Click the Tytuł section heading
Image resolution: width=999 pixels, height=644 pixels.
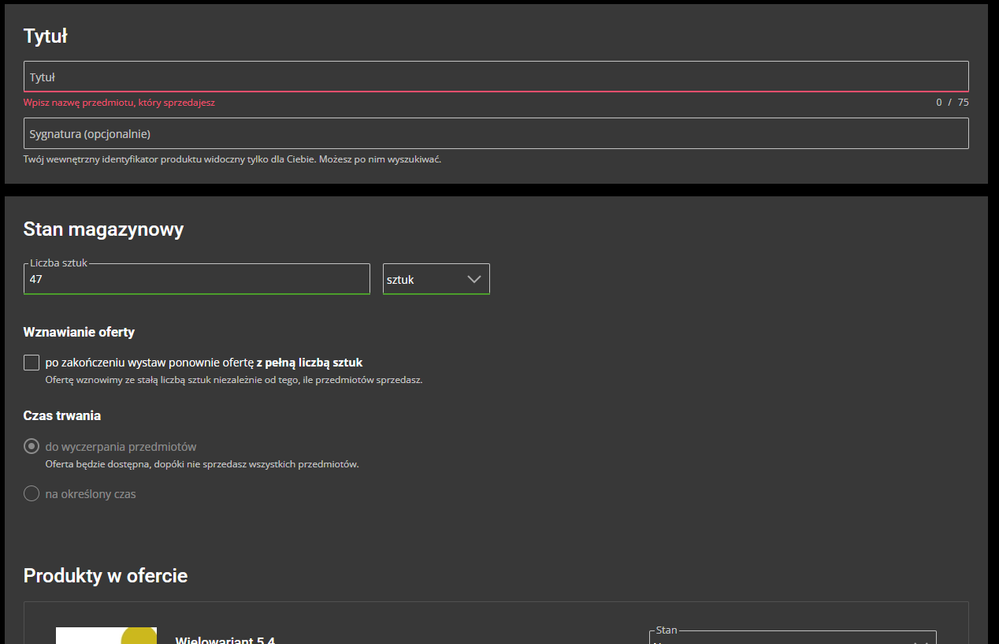coord(45,36)
